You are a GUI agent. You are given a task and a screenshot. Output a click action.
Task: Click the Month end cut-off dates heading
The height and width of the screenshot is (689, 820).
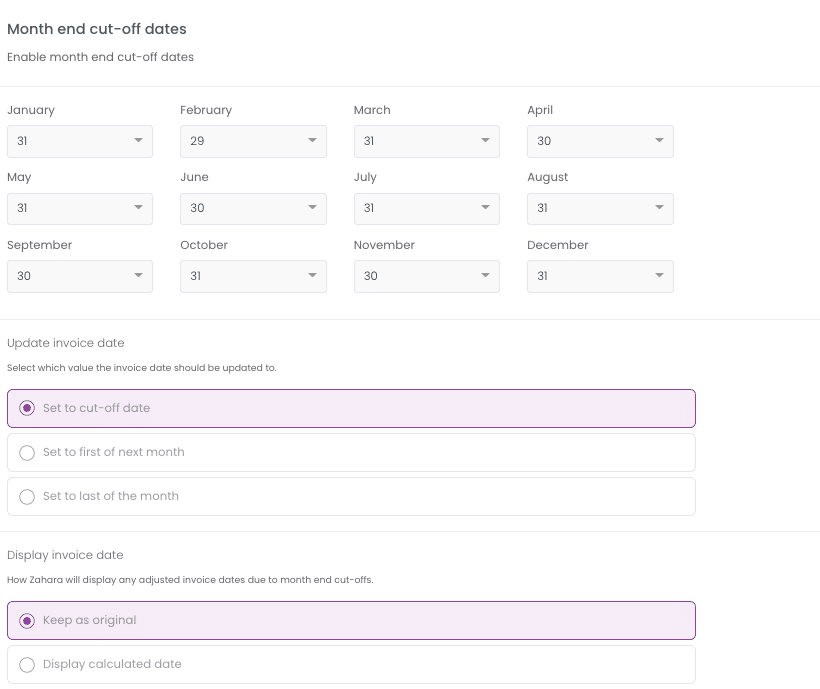97,29
